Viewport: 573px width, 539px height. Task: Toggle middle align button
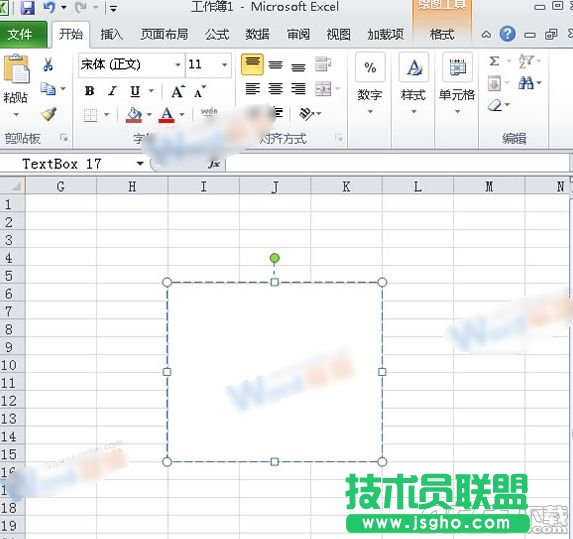click(276, 65)
